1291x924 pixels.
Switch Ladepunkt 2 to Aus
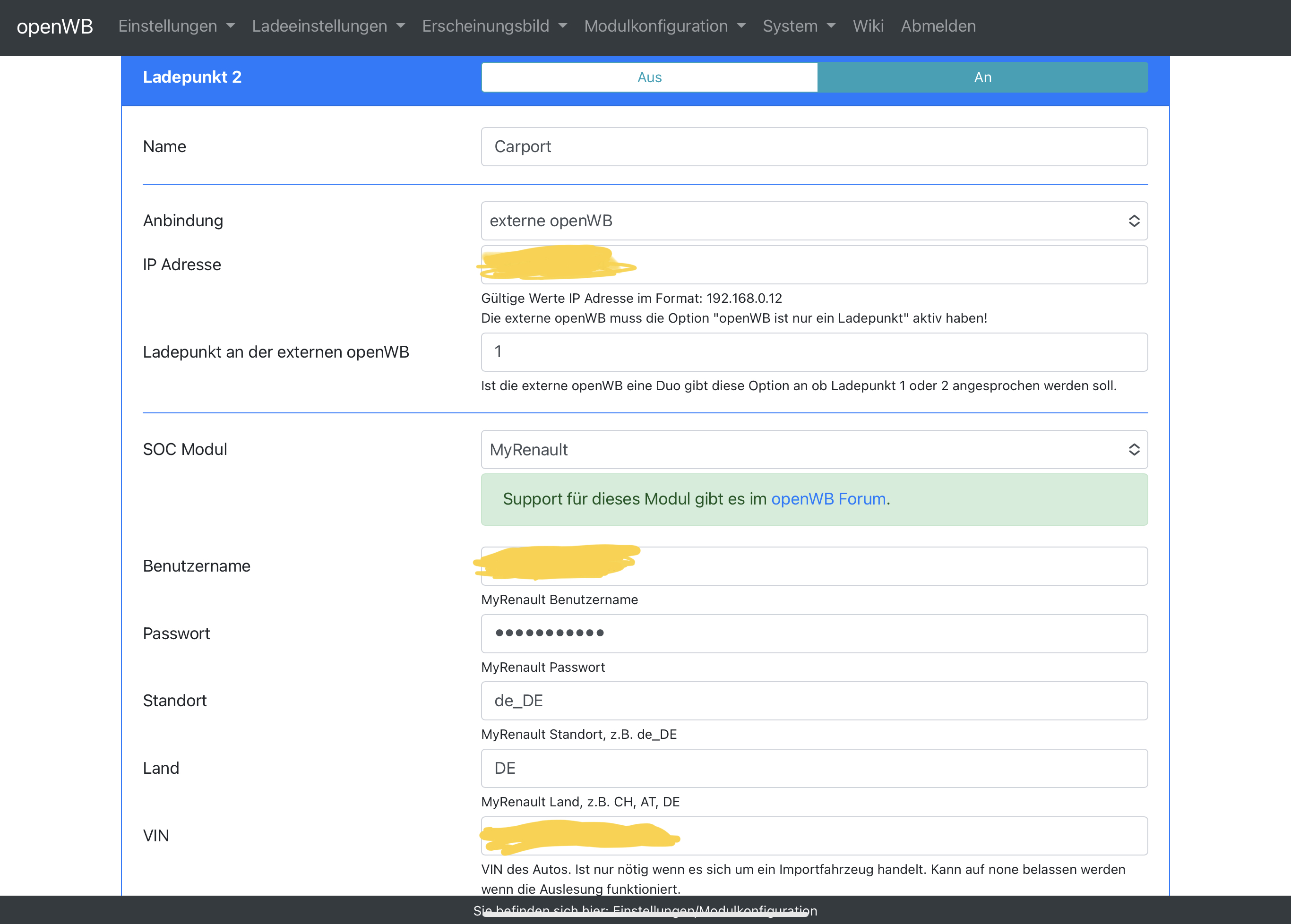(x=649, y=77)
